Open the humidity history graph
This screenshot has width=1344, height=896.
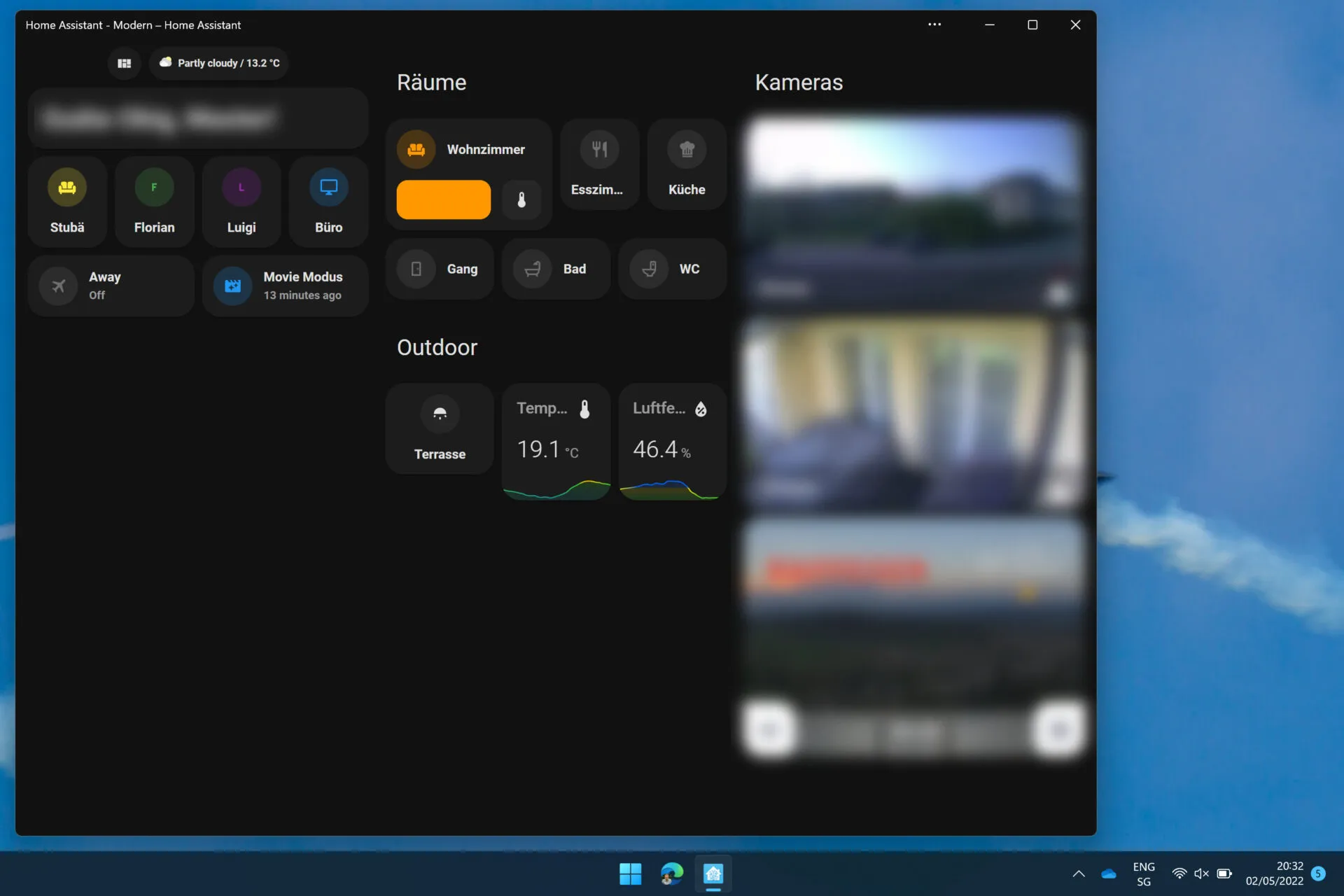pyautogui.click(x=672, y=489)
